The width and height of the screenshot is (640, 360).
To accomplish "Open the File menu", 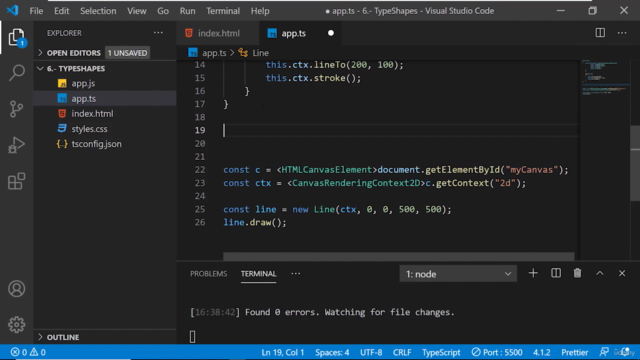I will coord(36,11).
